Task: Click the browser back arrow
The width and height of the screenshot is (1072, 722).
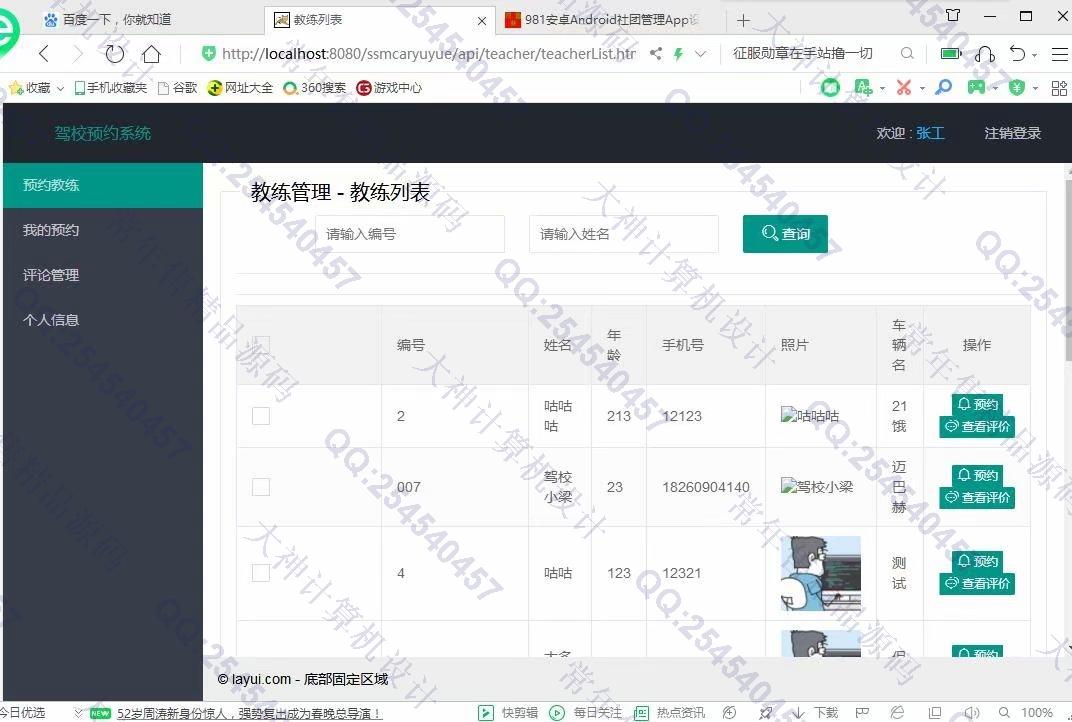Action: pyautogui.click(x=44, y=53)
